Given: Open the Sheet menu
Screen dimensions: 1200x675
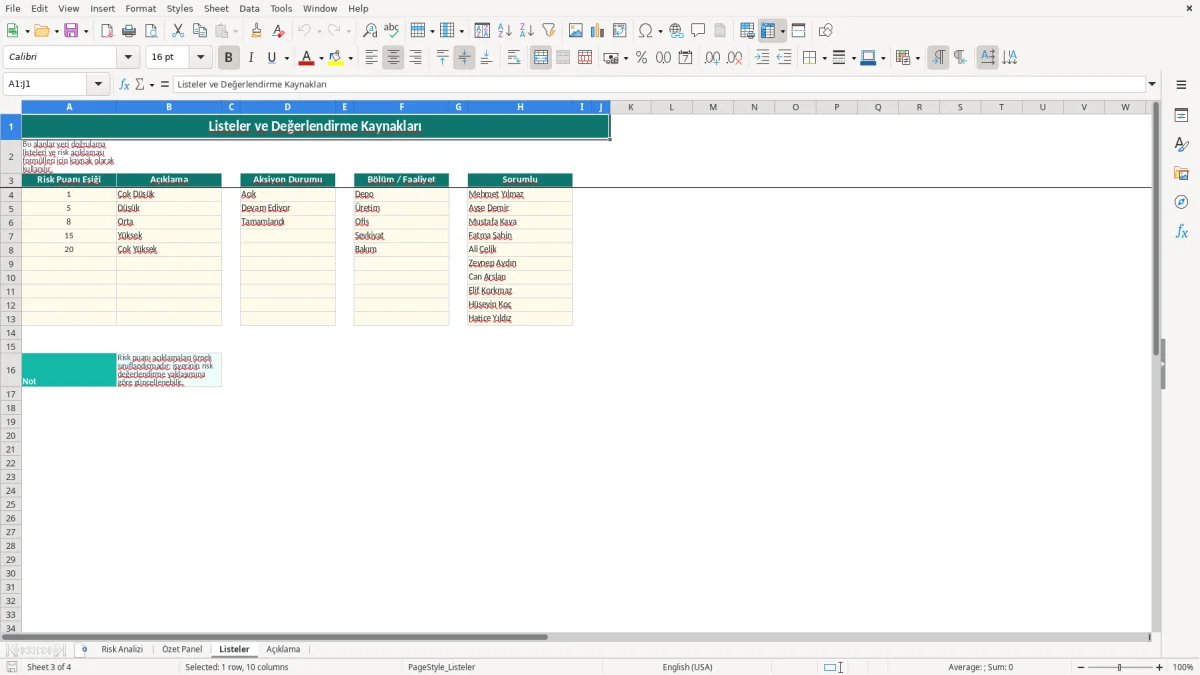Looking at the screenshot, I should click(x=216, y=8).
